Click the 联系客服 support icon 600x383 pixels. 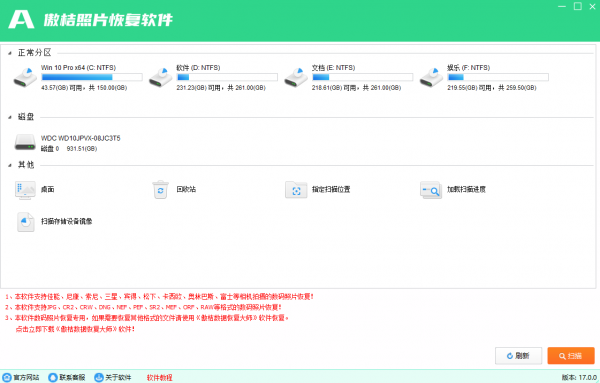pyautogui.click(x=53, y=378)
